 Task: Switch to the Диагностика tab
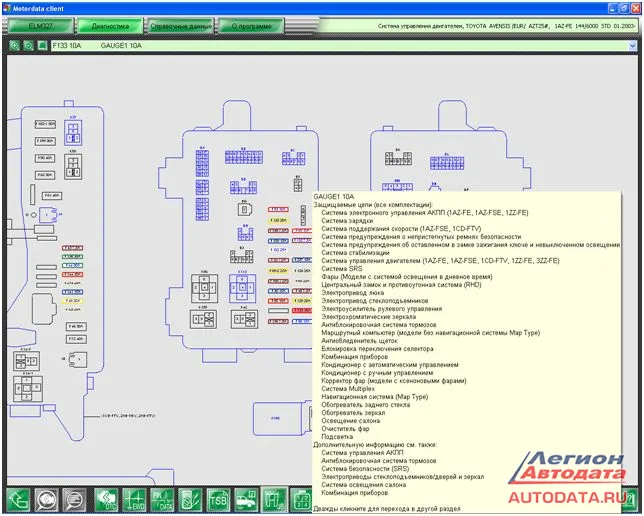tap(110, 26)
